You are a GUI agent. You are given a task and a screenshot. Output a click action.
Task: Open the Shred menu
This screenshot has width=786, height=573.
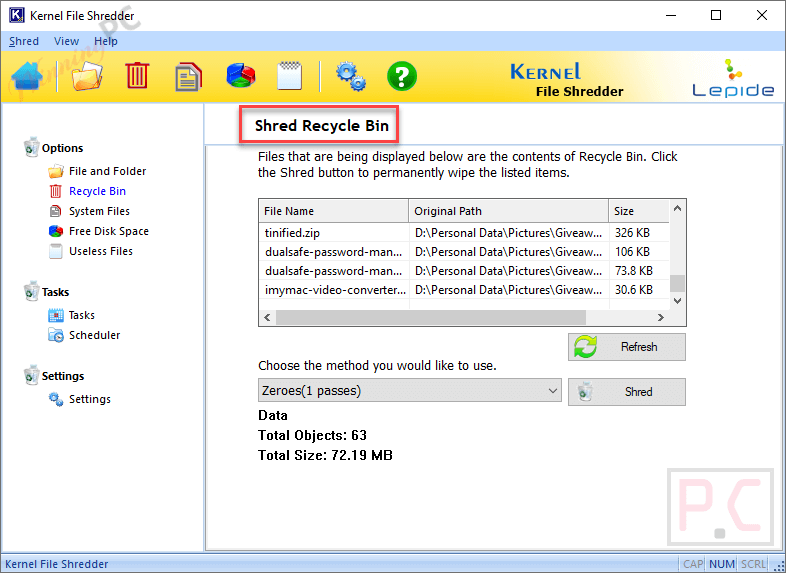[x=24, y=41]
